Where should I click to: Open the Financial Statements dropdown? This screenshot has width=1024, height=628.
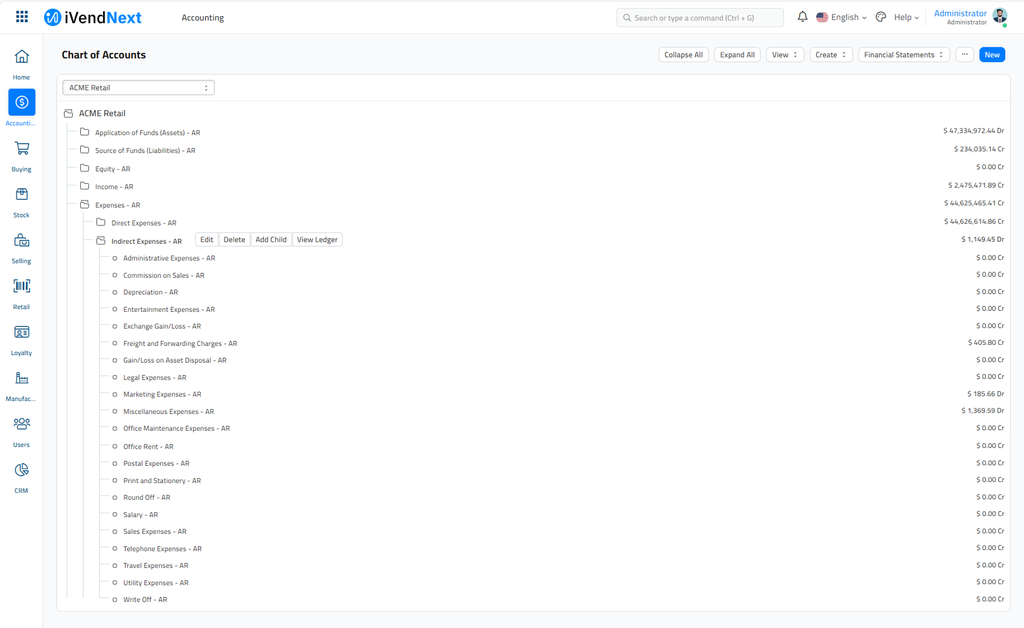[x=903, y=55]
